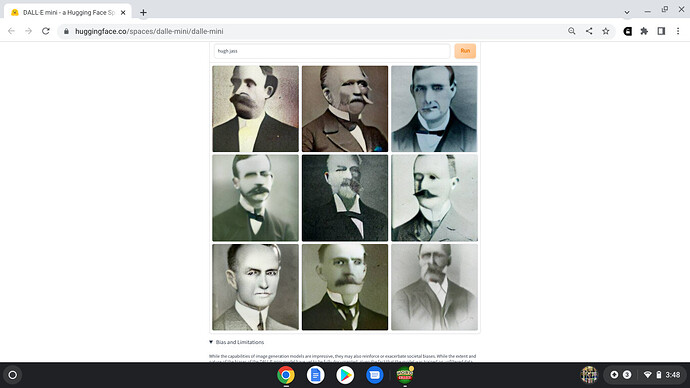The width and height of the screenshot is (690, 388).
Task: Open the Chrome three-dot menu
Action: [x=678, y=31]
